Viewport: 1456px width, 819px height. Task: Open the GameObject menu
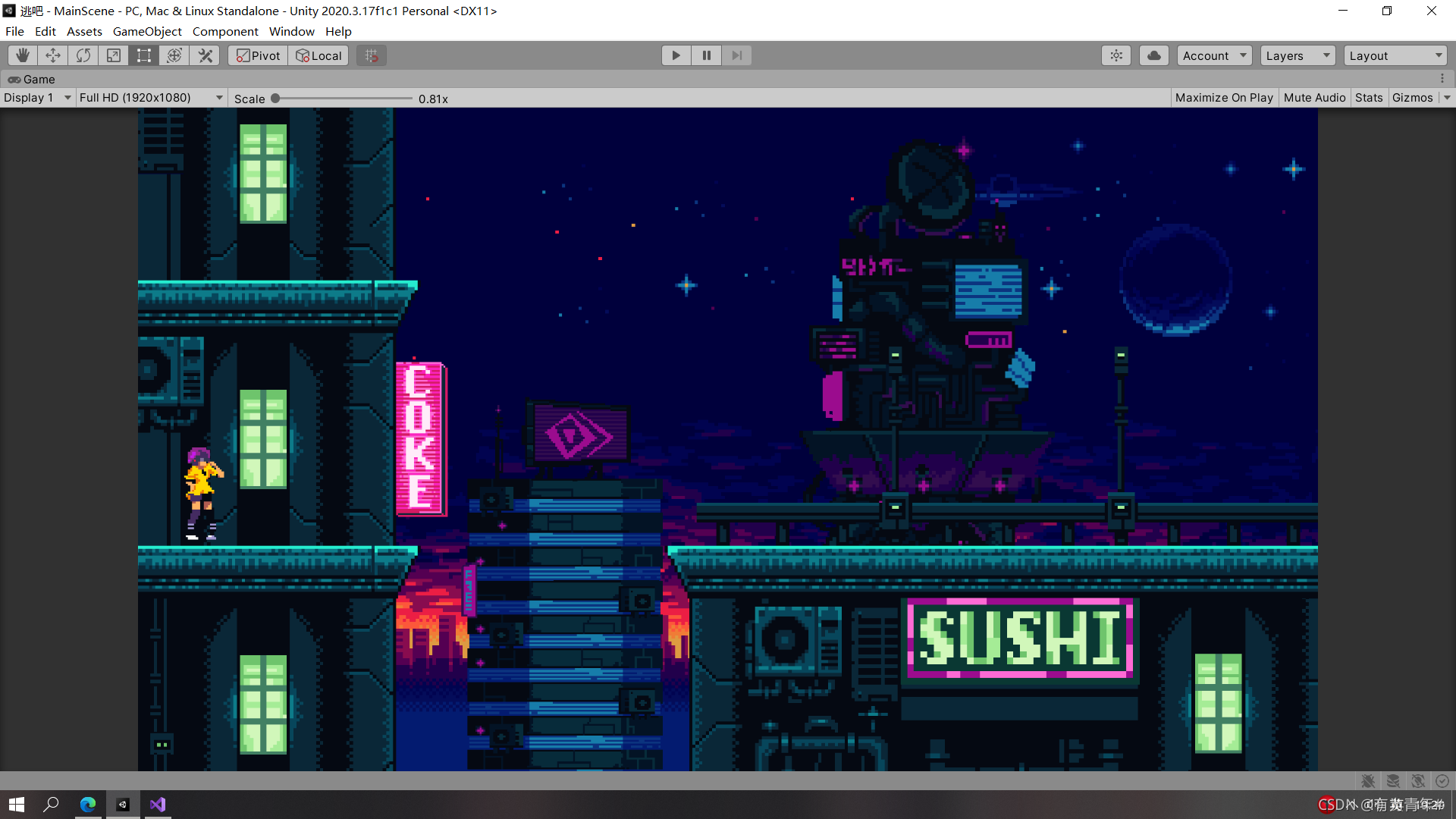point(147,31)
